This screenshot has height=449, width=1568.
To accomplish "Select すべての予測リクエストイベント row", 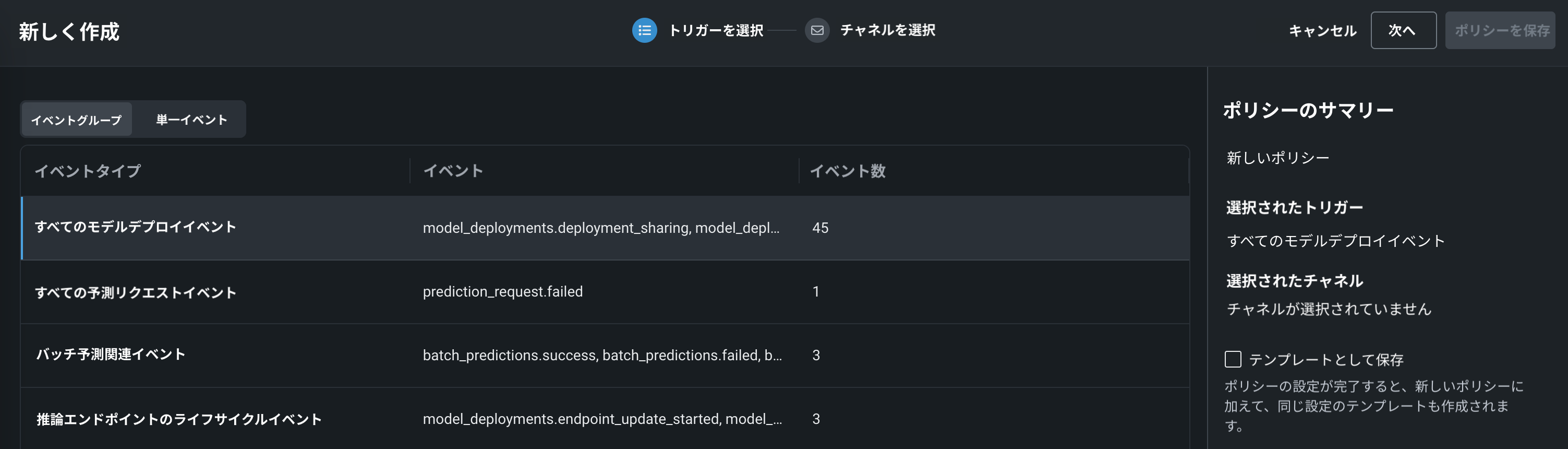I will pyautogui.click(x=135, y=292).
